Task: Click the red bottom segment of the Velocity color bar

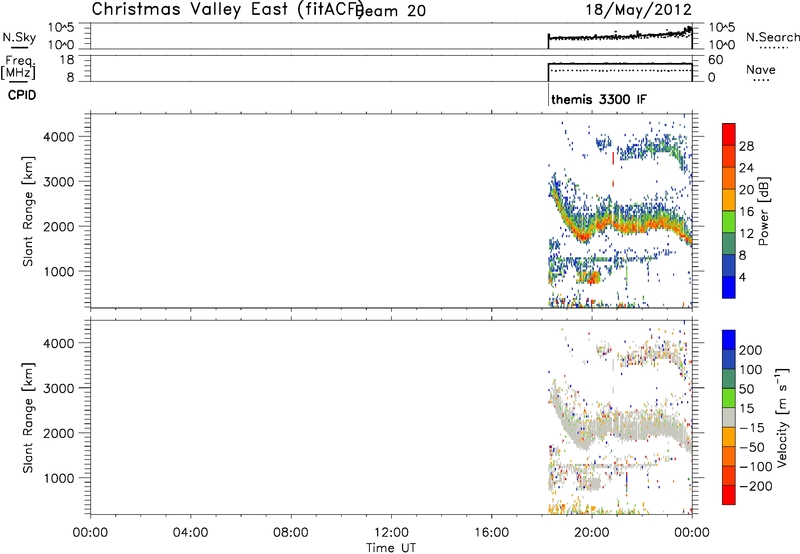Action: coord(729,495)
